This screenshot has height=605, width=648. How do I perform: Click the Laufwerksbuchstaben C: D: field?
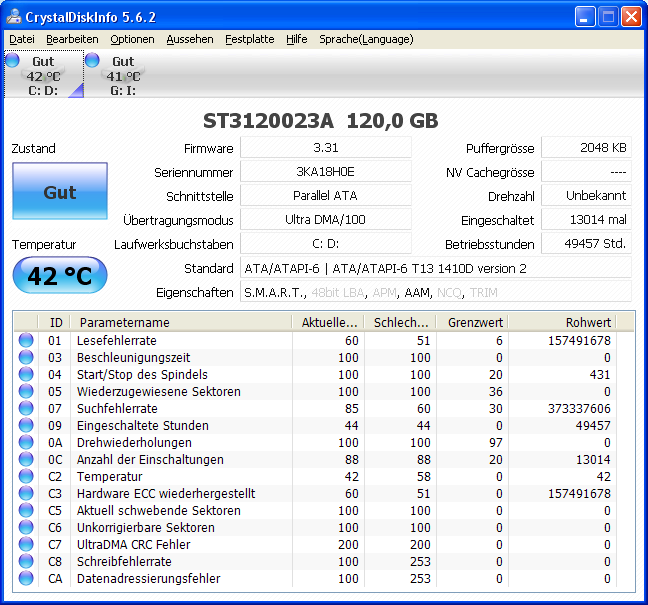(326, 243)
